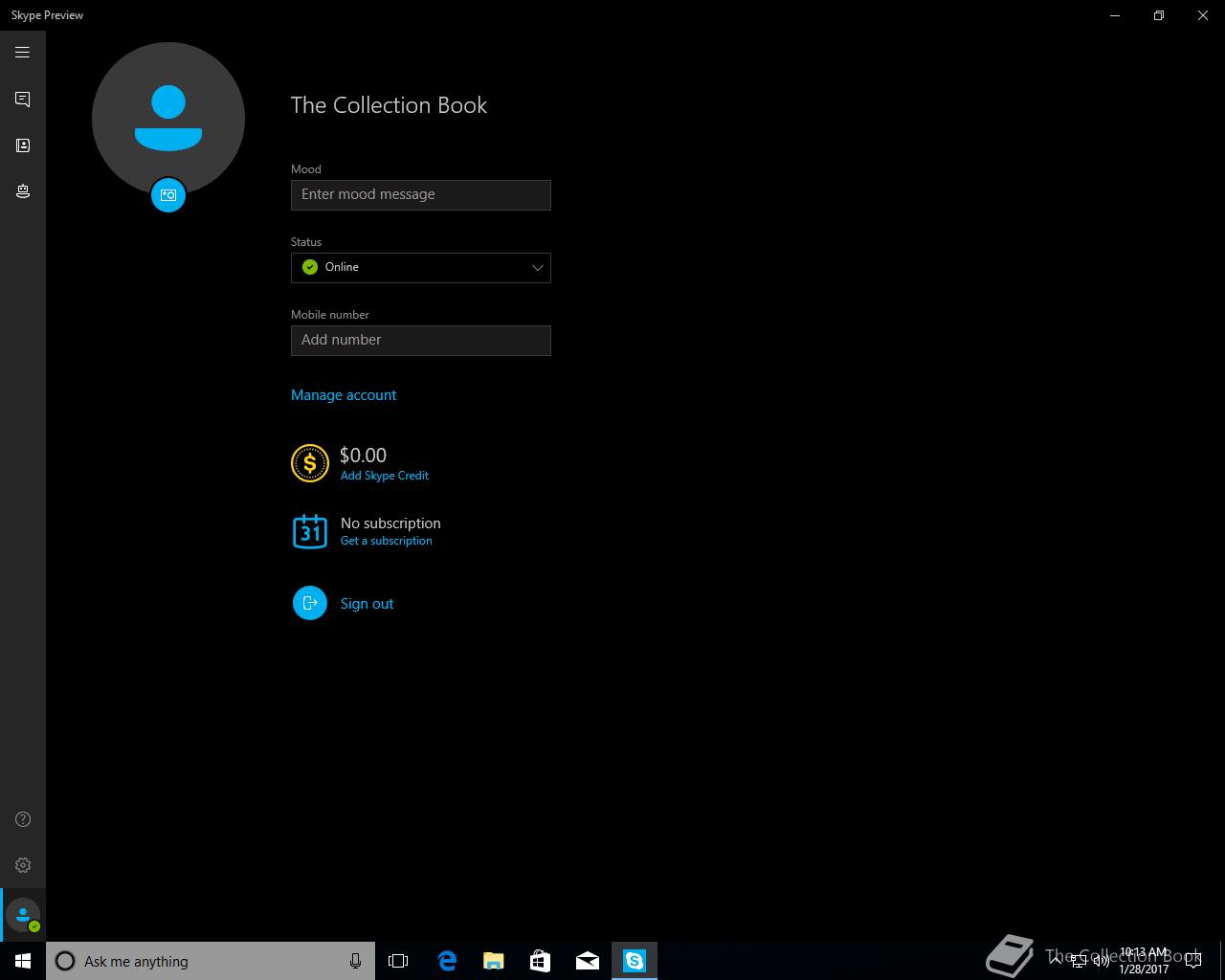Open help question mark icon

[23, 819]
